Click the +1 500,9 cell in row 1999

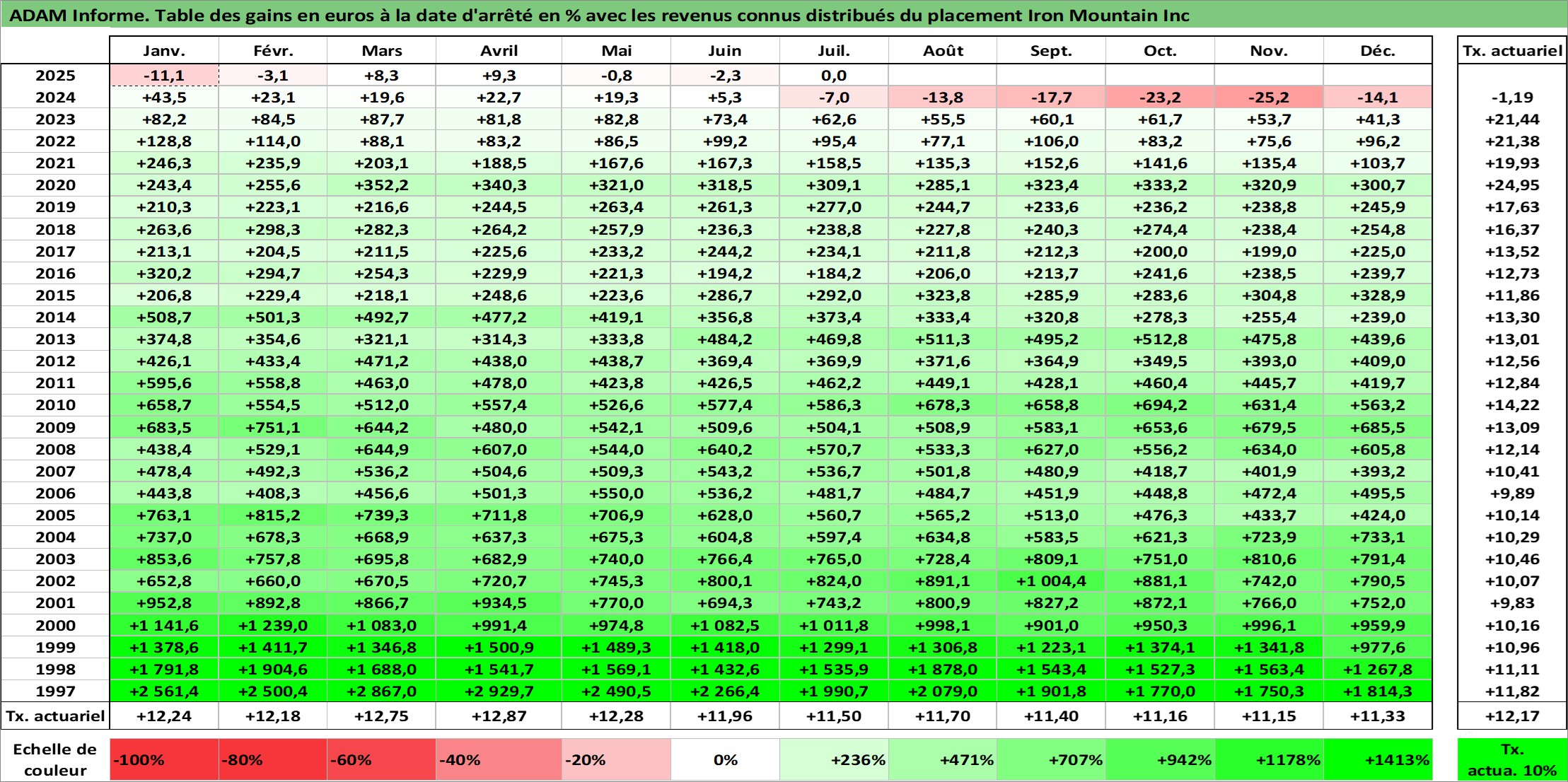point(499,647)
